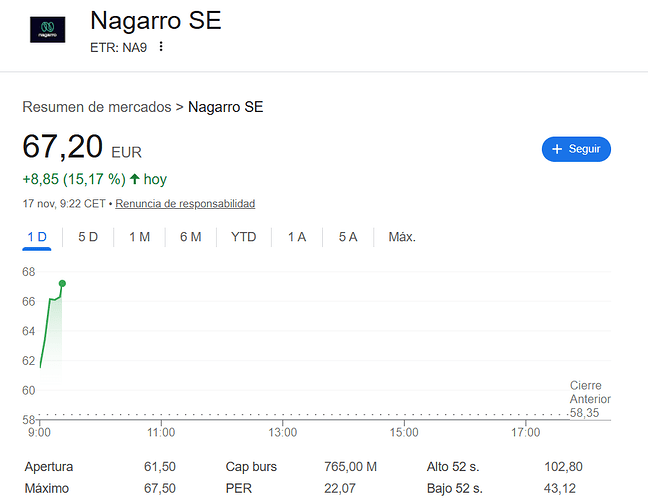Image resolution: width=648 pixels, height=500 pixels.
Task: Click the Alto 52 s. value
Action: coord(562,467)
